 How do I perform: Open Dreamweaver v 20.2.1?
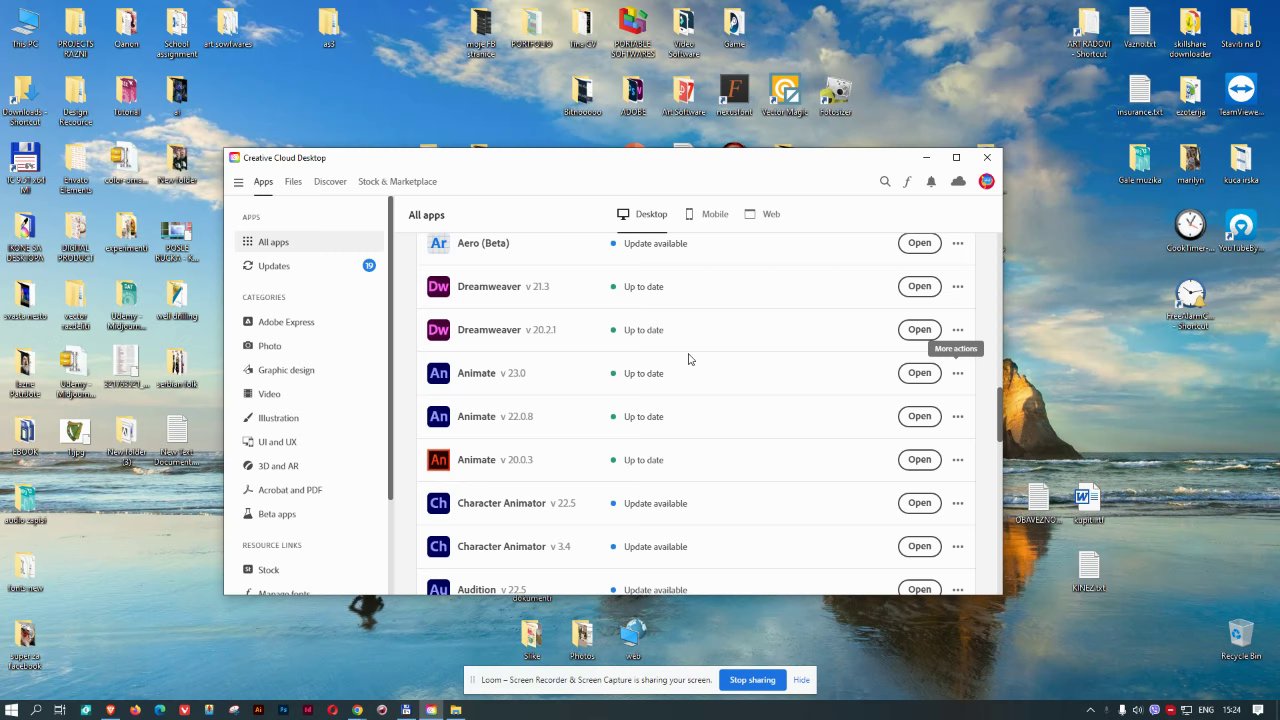click(919, 330)
